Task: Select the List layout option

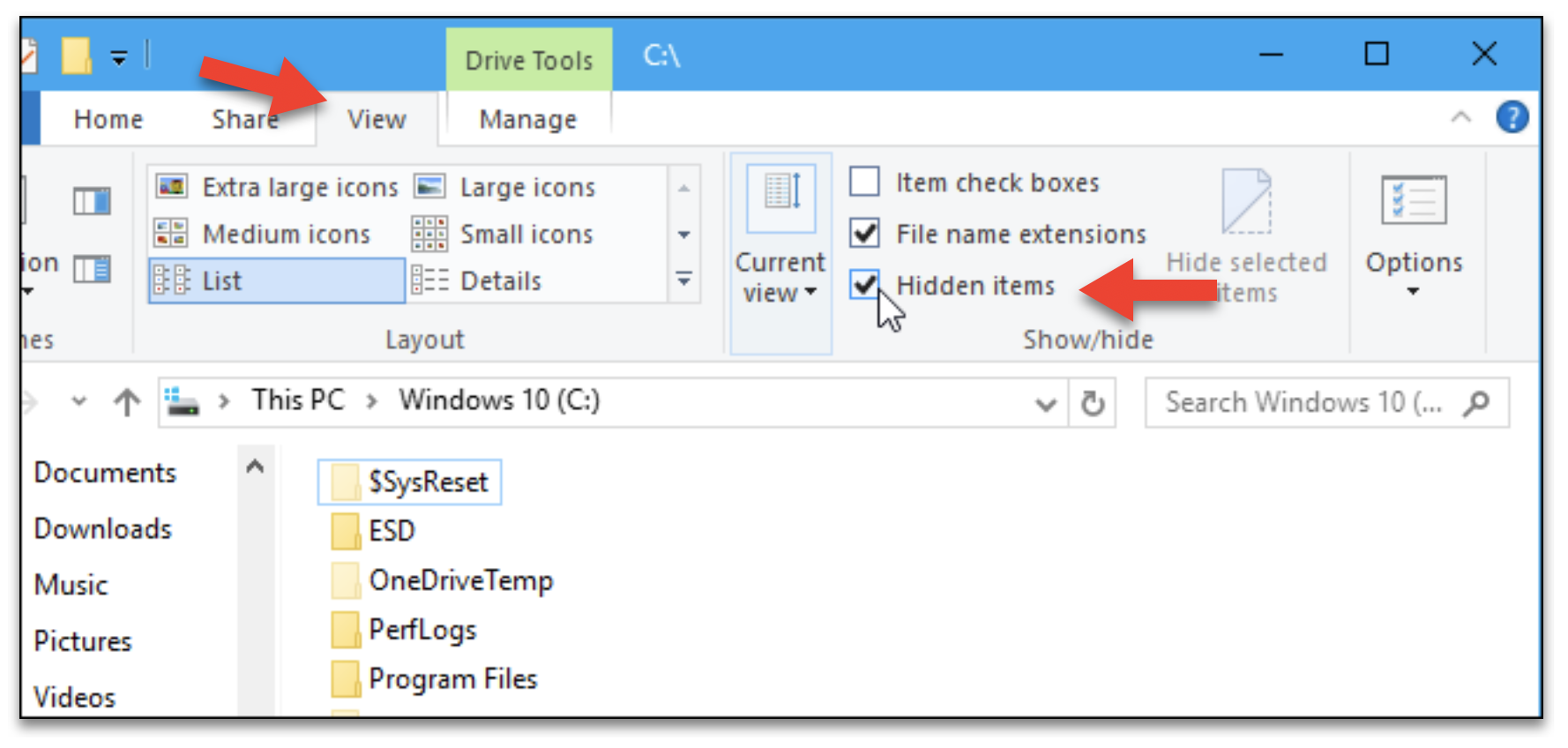Action: point(277,280)
